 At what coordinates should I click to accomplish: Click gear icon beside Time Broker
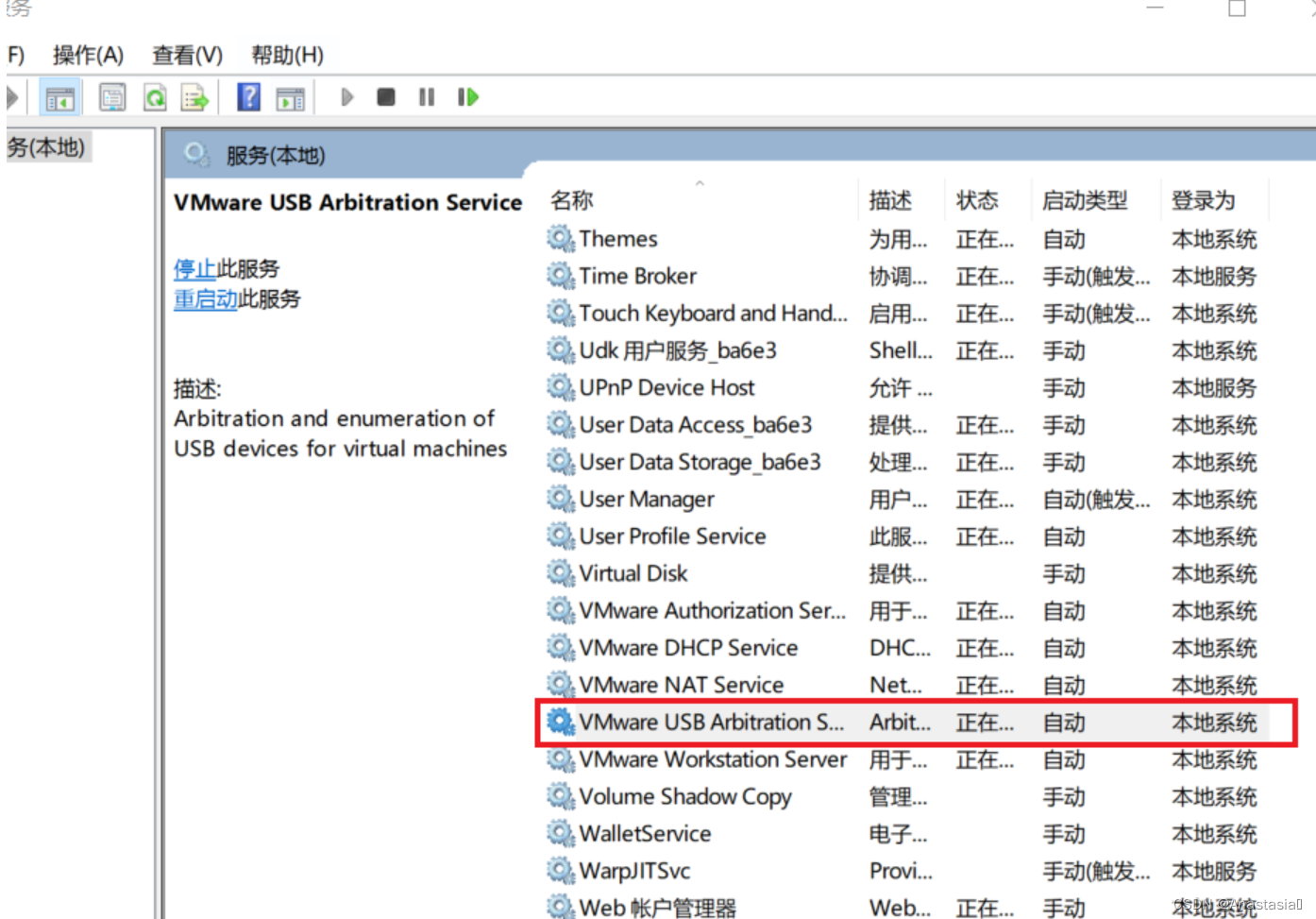[x=561, y=276]
